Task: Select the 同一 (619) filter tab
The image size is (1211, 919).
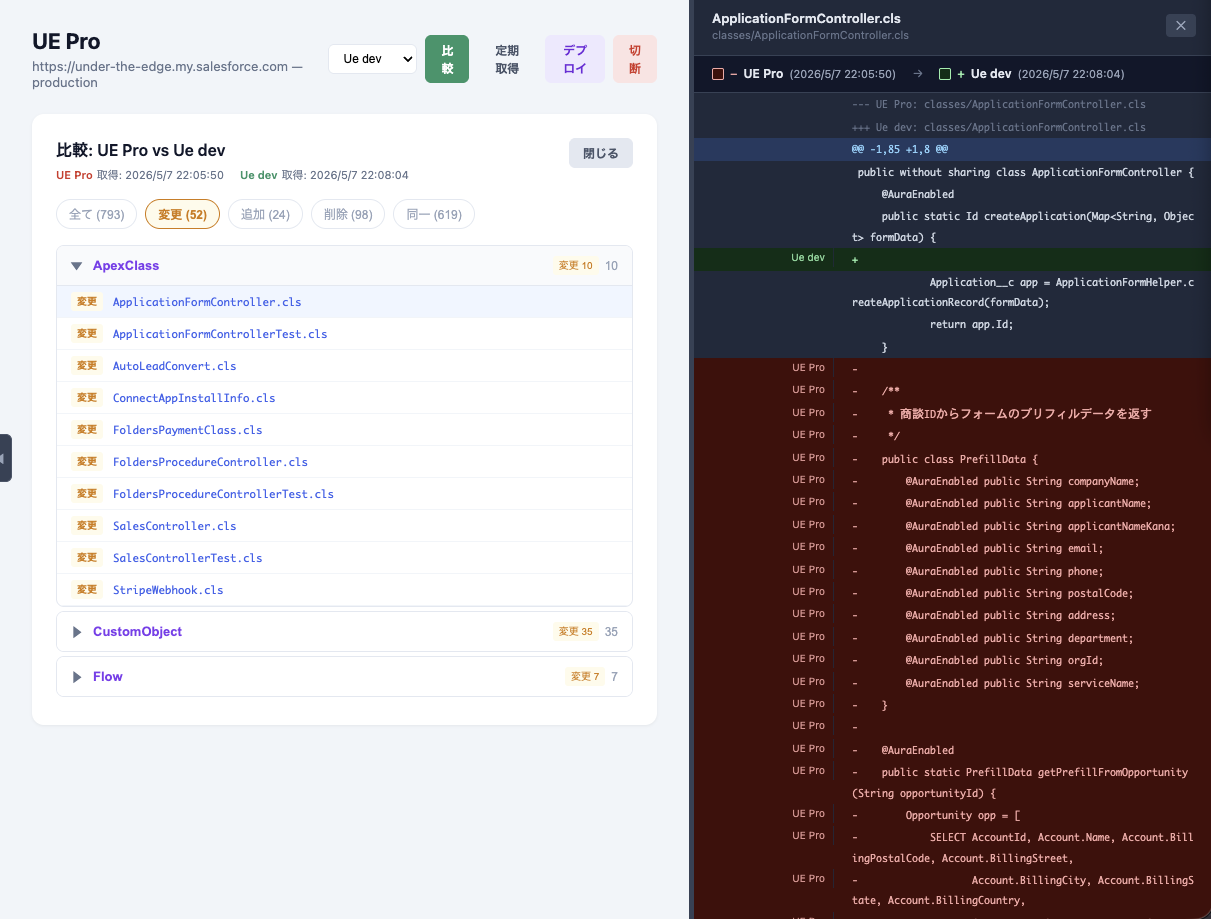Action: [434, 214]
